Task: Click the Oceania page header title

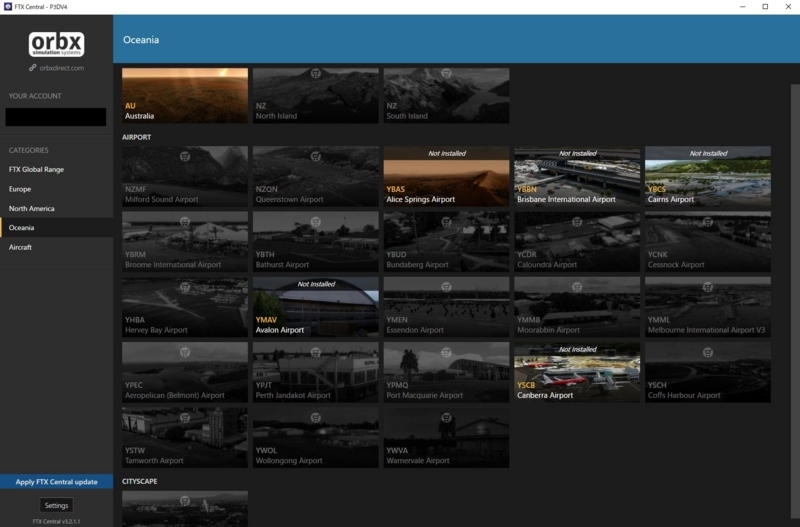Action: (141, 40)
